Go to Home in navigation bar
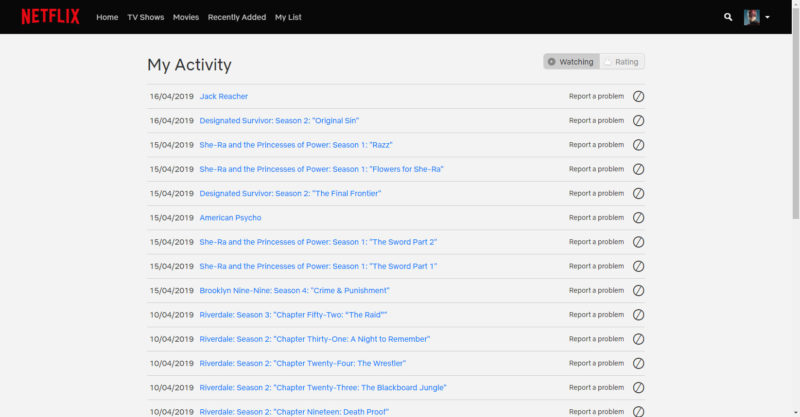The image size is (800, 417). click(107, 17)
